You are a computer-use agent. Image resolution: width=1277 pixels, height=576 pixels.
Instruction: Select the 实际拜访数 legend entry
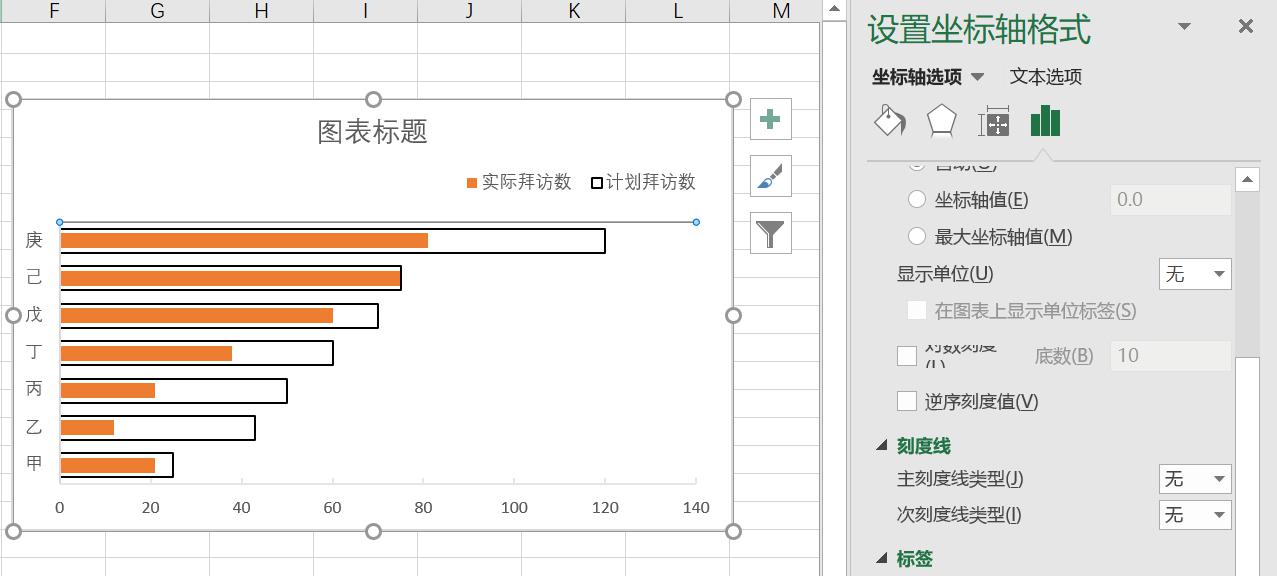518,182
